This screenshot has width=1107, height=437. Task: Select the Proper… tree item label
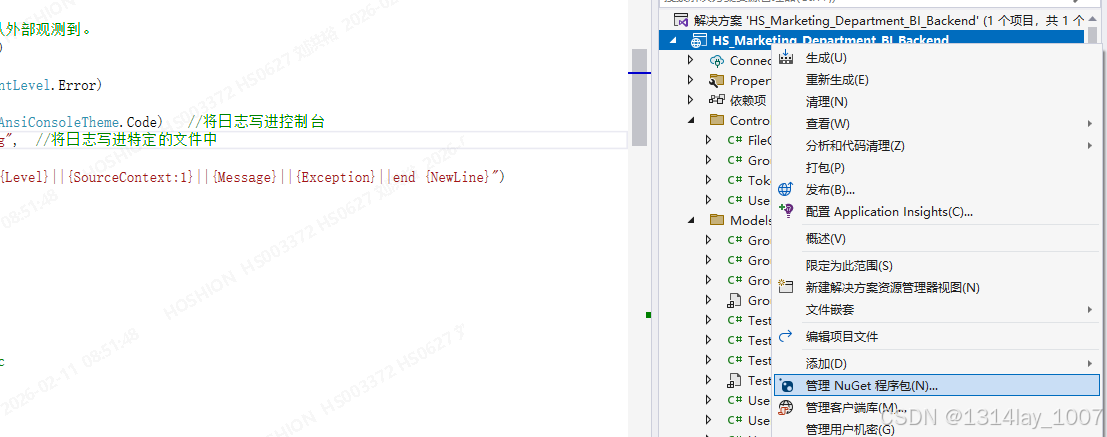pos(751,80)
